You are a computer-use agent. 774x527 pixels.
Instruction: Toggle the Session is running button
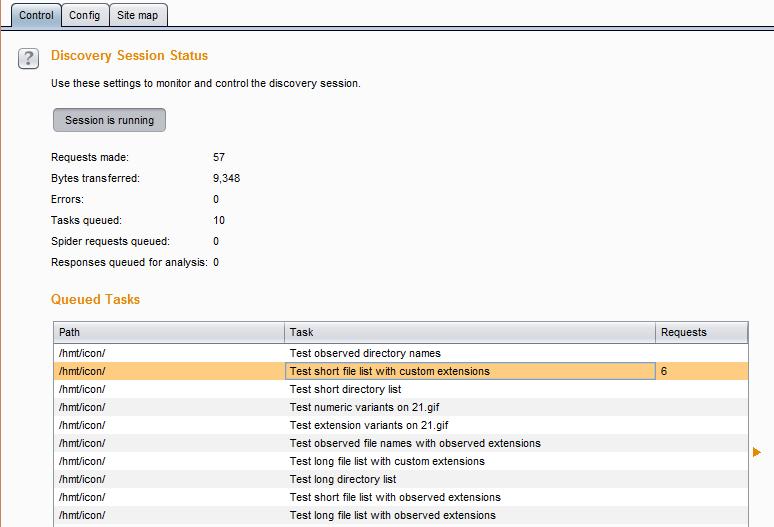[x=109, y=120]
